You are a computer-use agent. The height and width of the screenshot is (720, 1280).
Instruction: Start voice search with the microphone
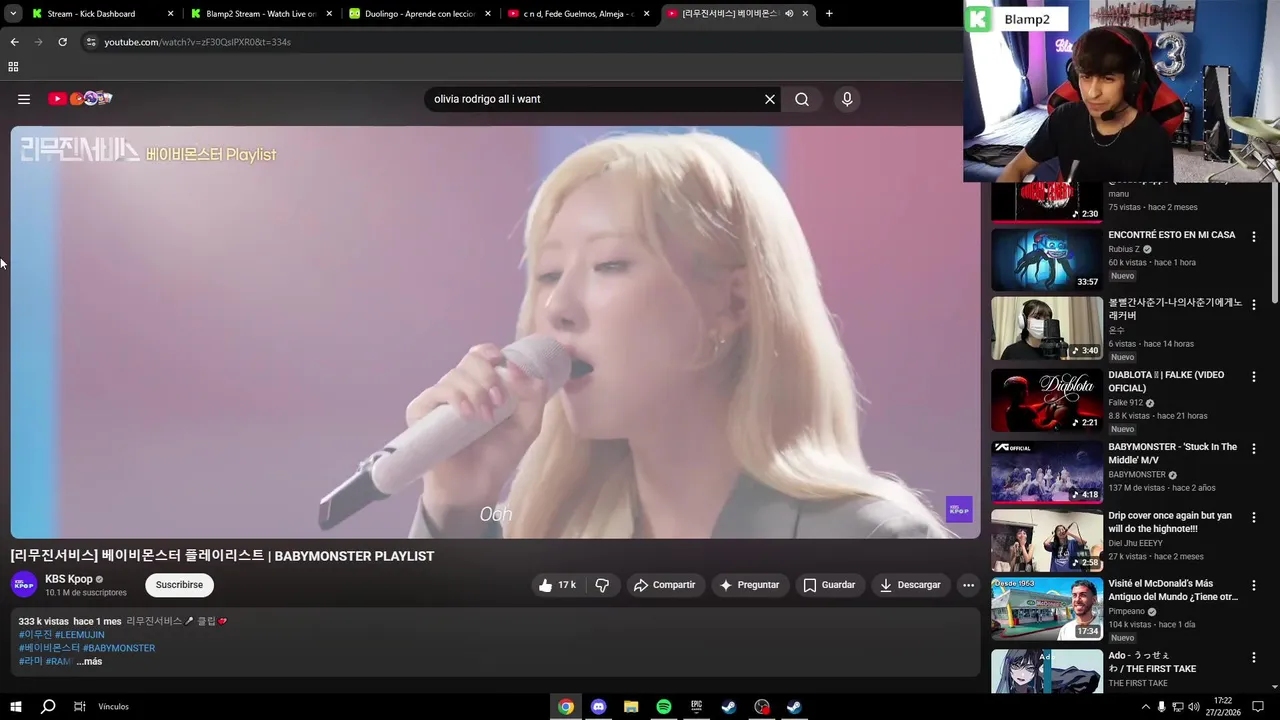pyautogui.click(x=847, y=99)
